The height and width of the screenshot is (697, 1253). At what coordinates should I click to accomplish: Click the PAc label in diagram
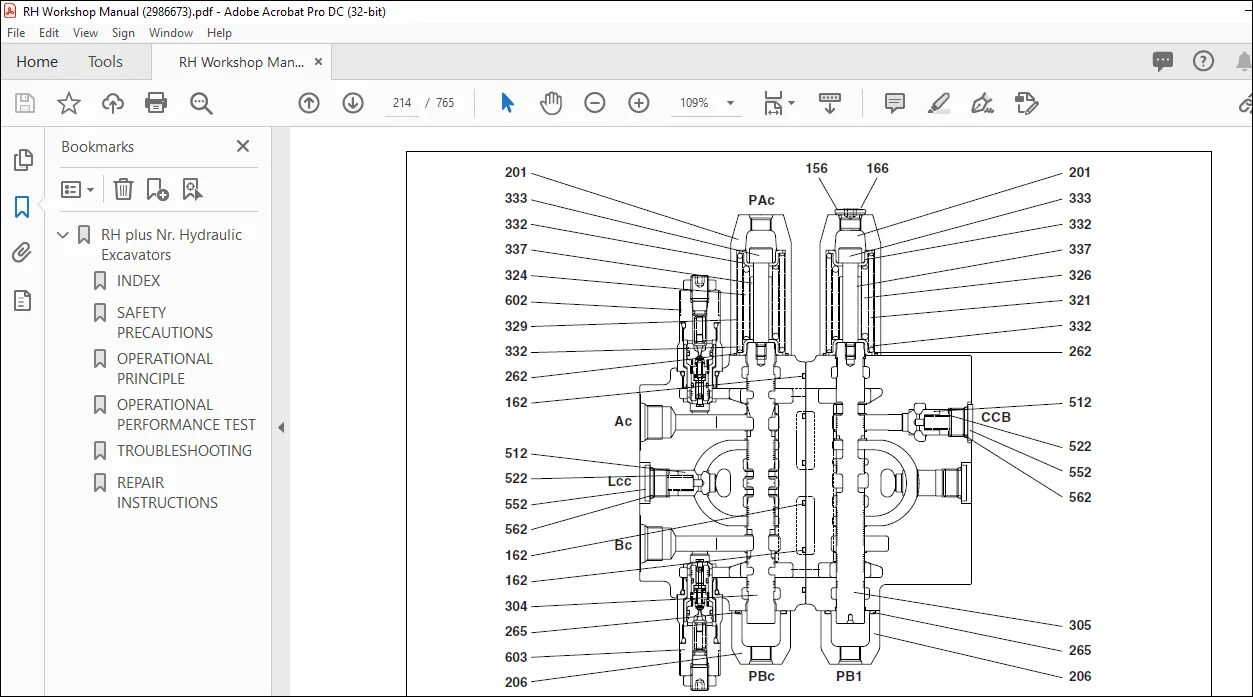click(x=761, y=200)
